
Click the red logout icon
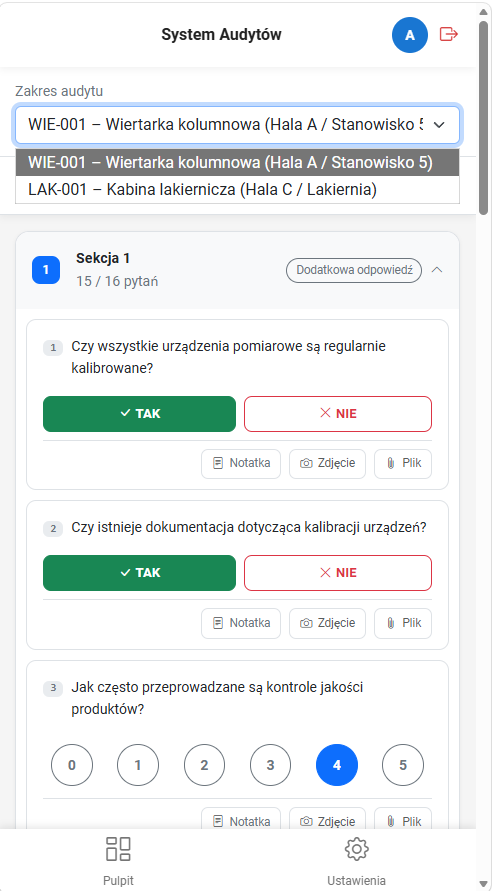(x=449, y=35)
